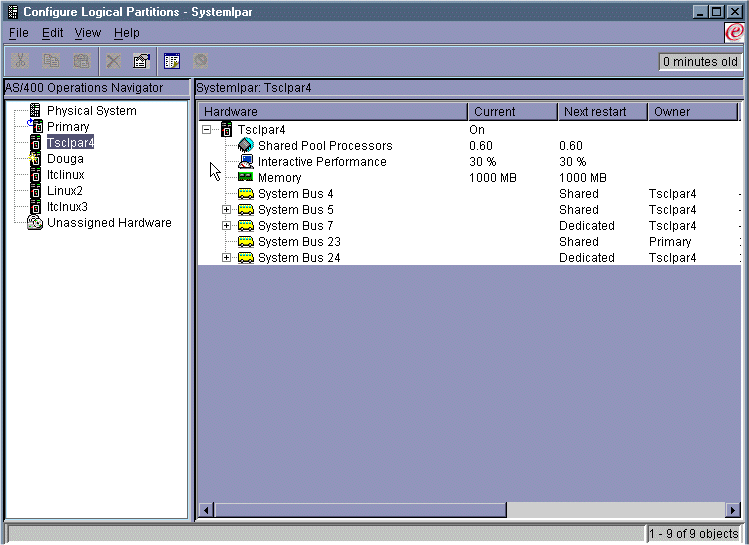Open the Help menu
749x545 pixels.
[127, 33]
